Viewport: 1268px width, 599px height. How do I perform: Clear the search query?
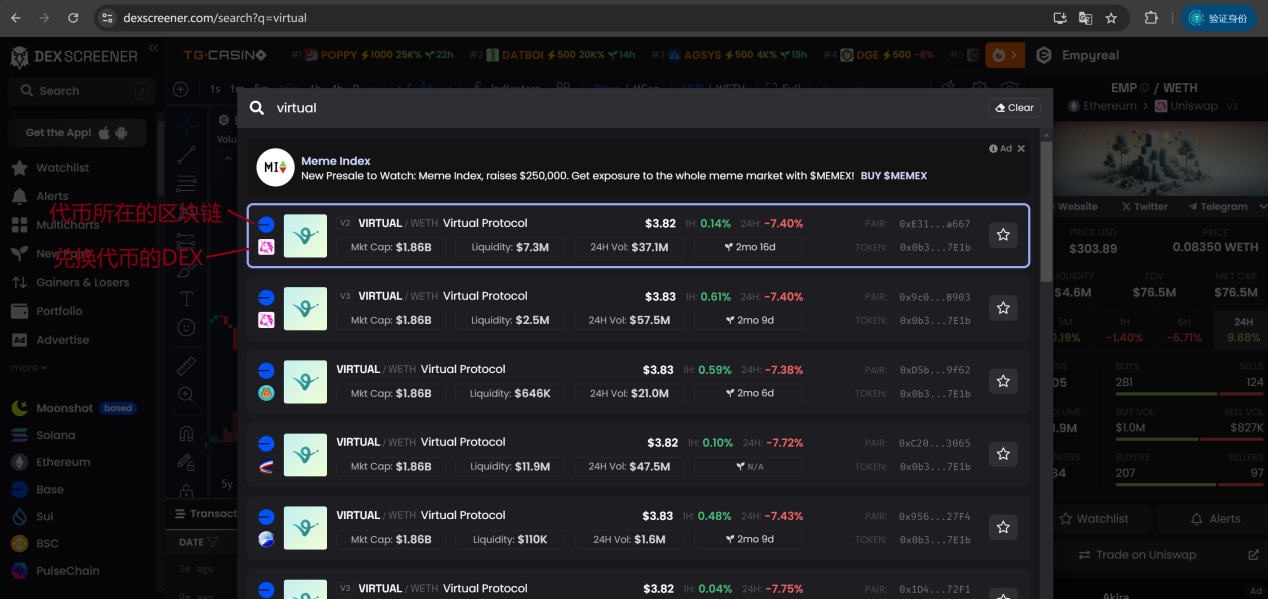(x=1014, y=108)
